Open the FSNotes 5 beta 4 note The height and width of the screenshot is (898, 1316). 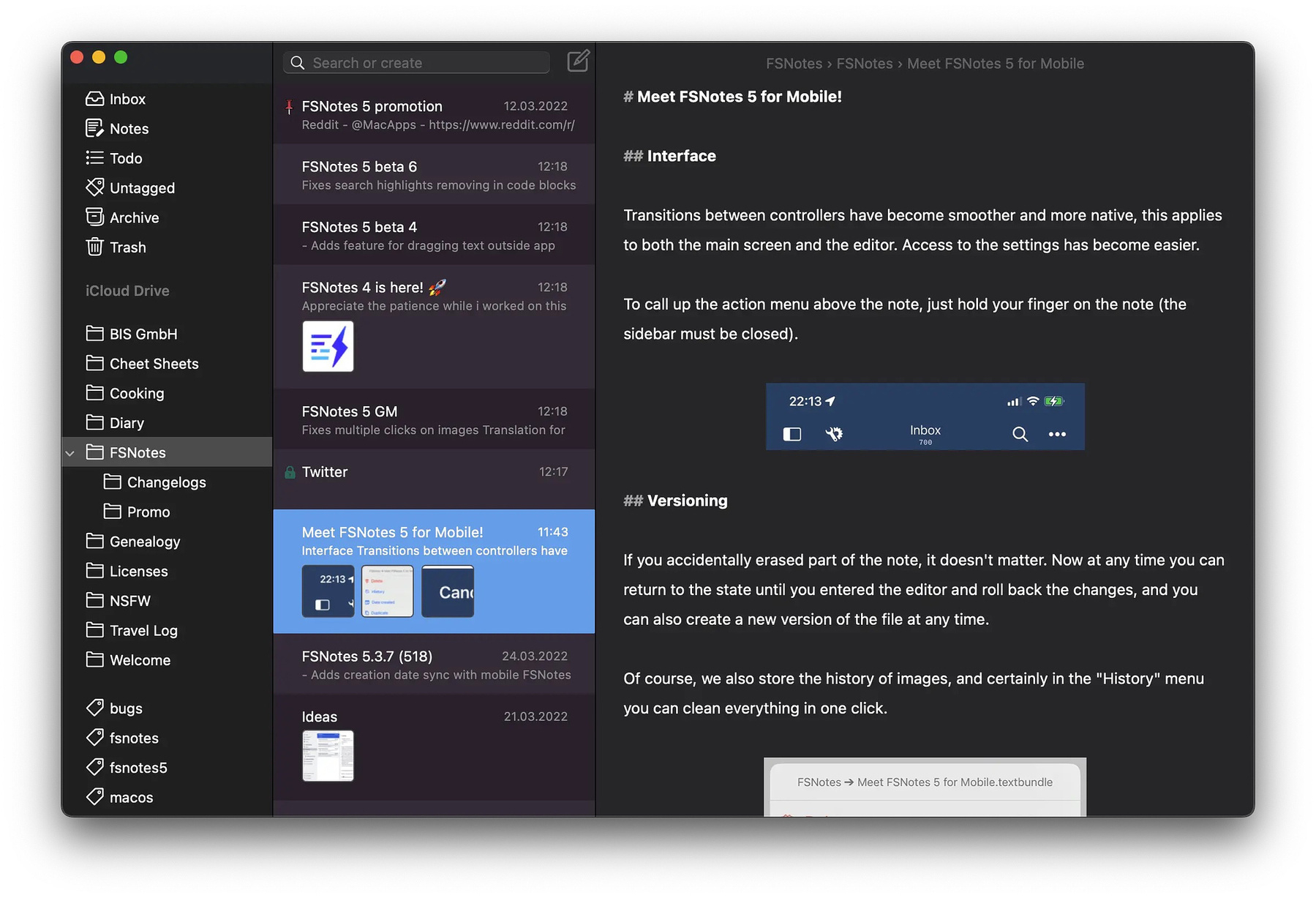(434, 235)
